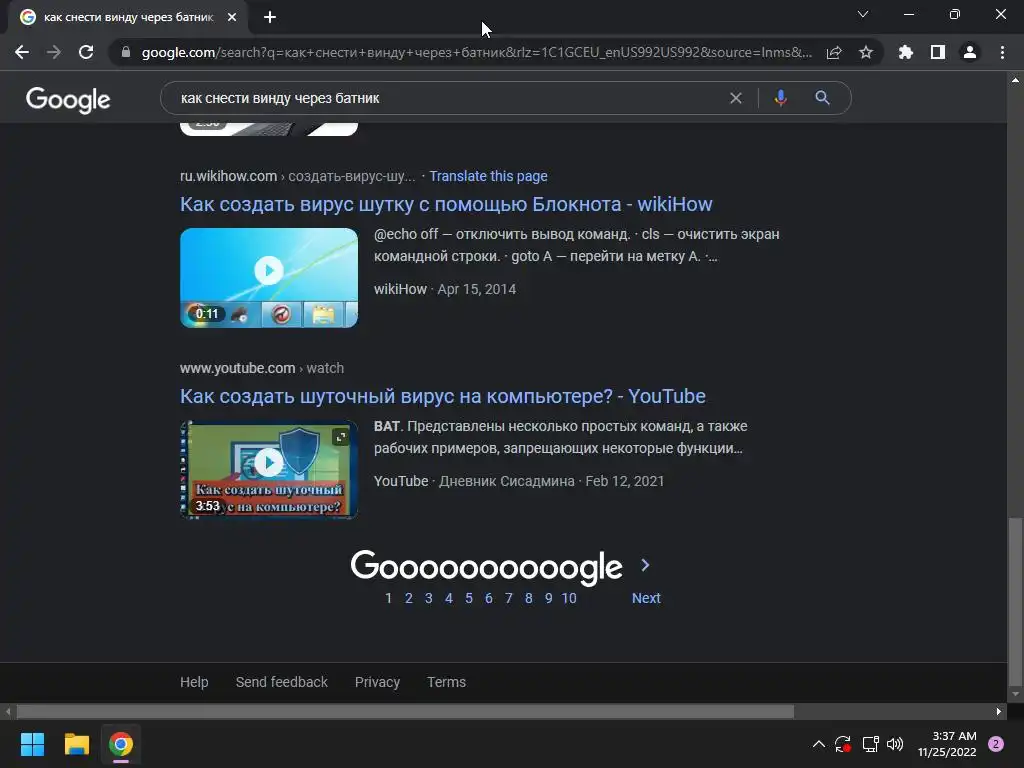Go to results page 3
The image size is (1024, 768).
[x=428, y=598]
